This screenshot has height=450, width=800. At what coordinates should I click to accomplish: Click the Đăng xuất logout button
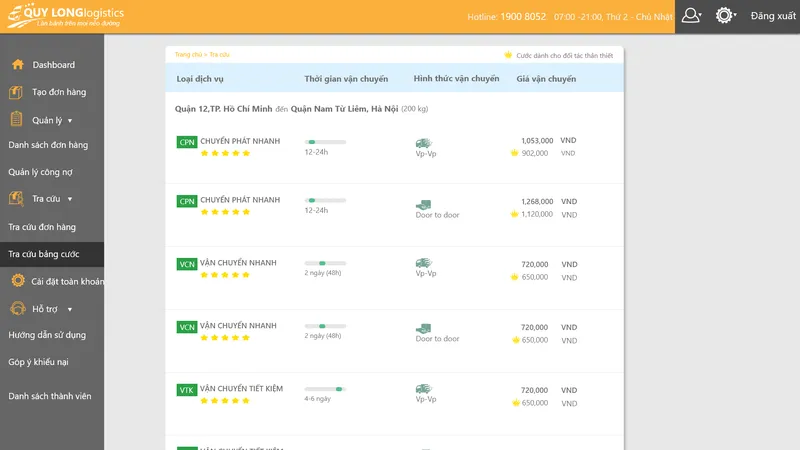(x=773, y=16)
